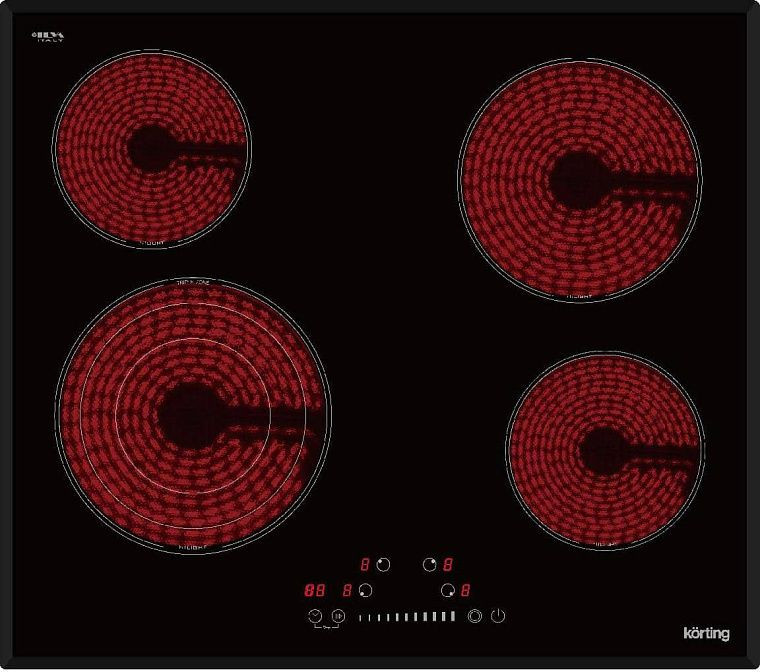Viewport: 760px width, 672px height.
Task: Tap the rear-right zone heat level display
Action: 449,564
